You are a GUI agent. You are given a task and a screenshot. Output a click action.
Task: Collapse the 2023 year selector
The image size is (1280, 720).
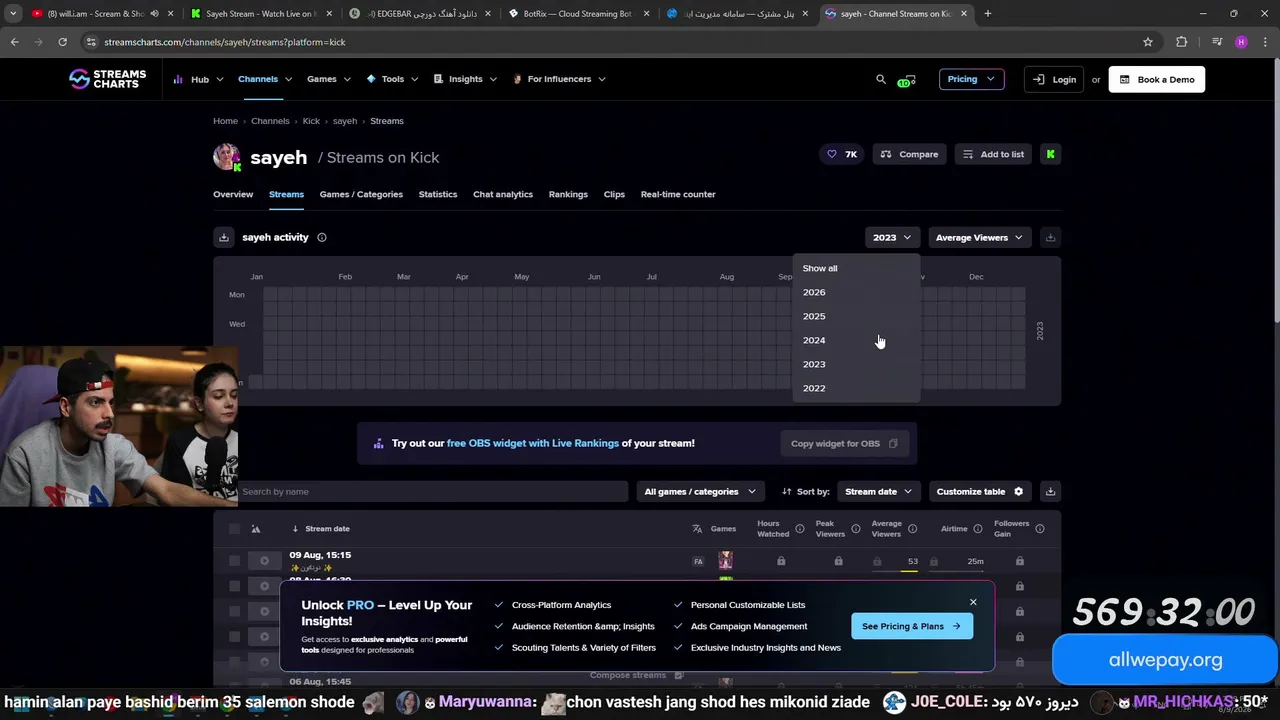tap(891, 237)
